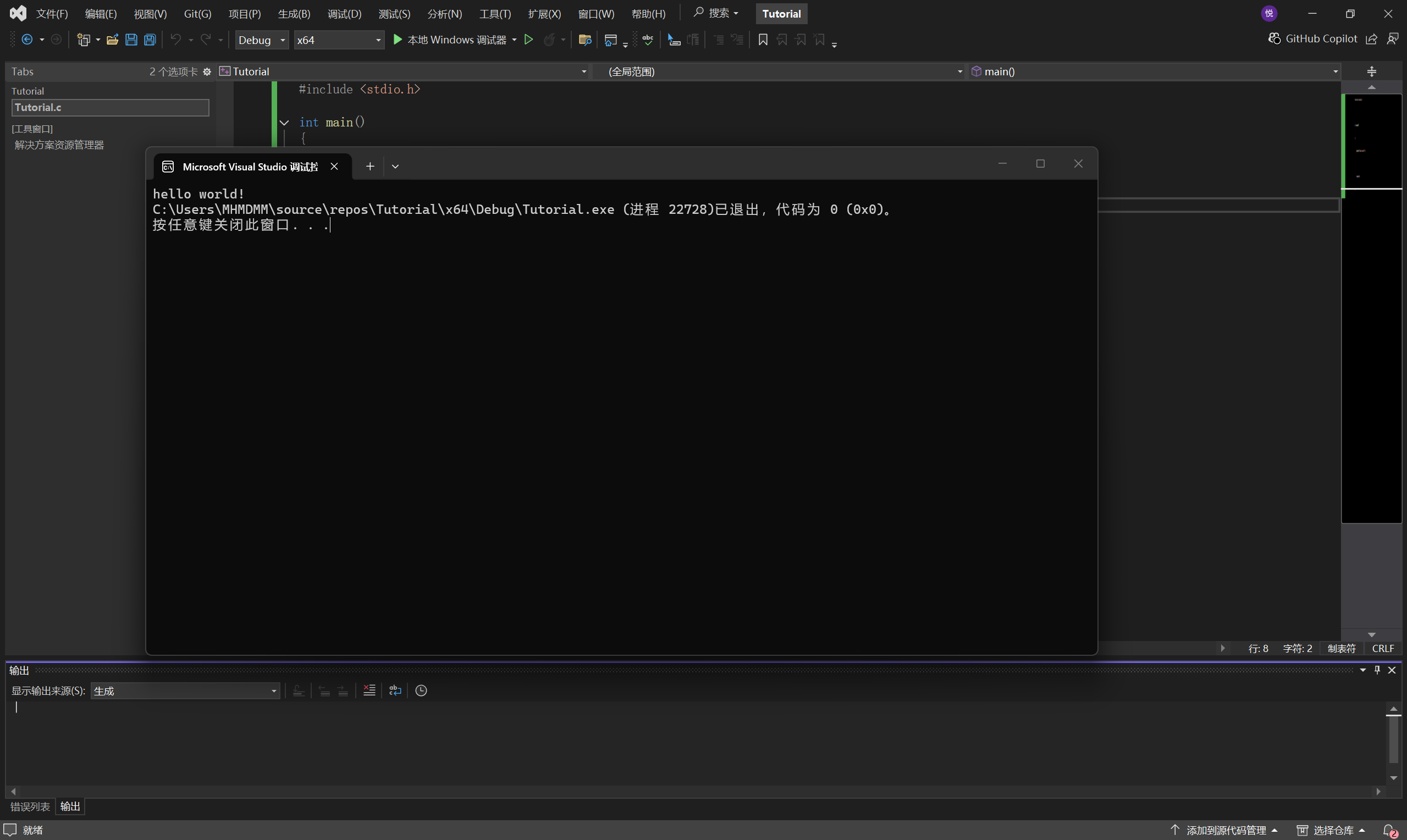Click the share icon next to Copilot
The height and width of the screenshot is (840, 1407).
(x=1371, y=38)
